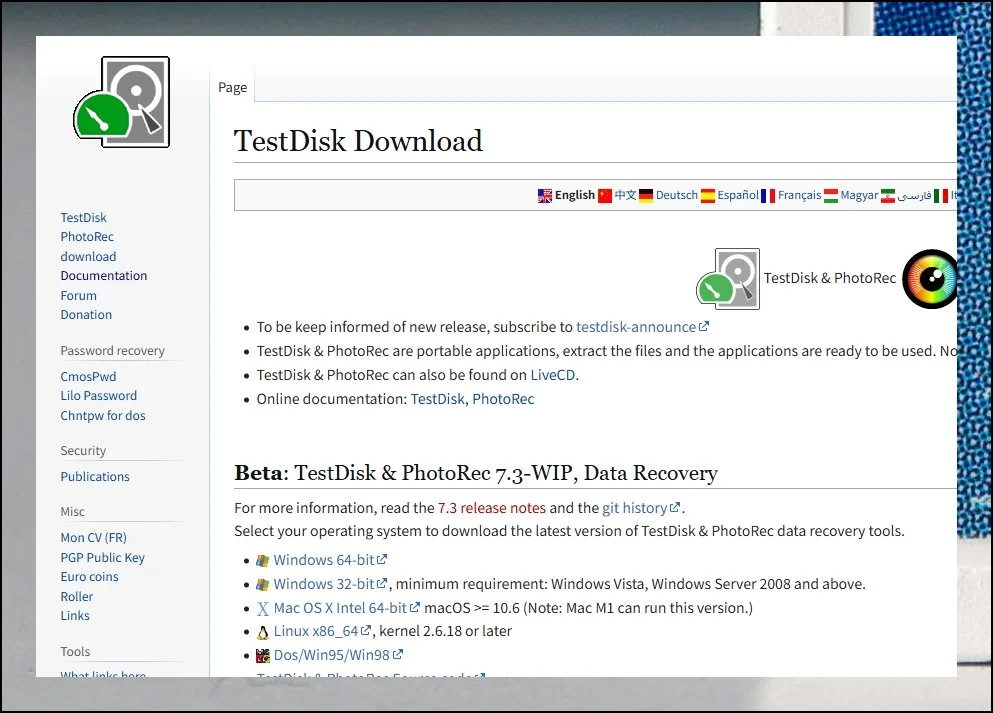Download Windows 64-bit version
This screenshot has width=993, height=713.
324,560
